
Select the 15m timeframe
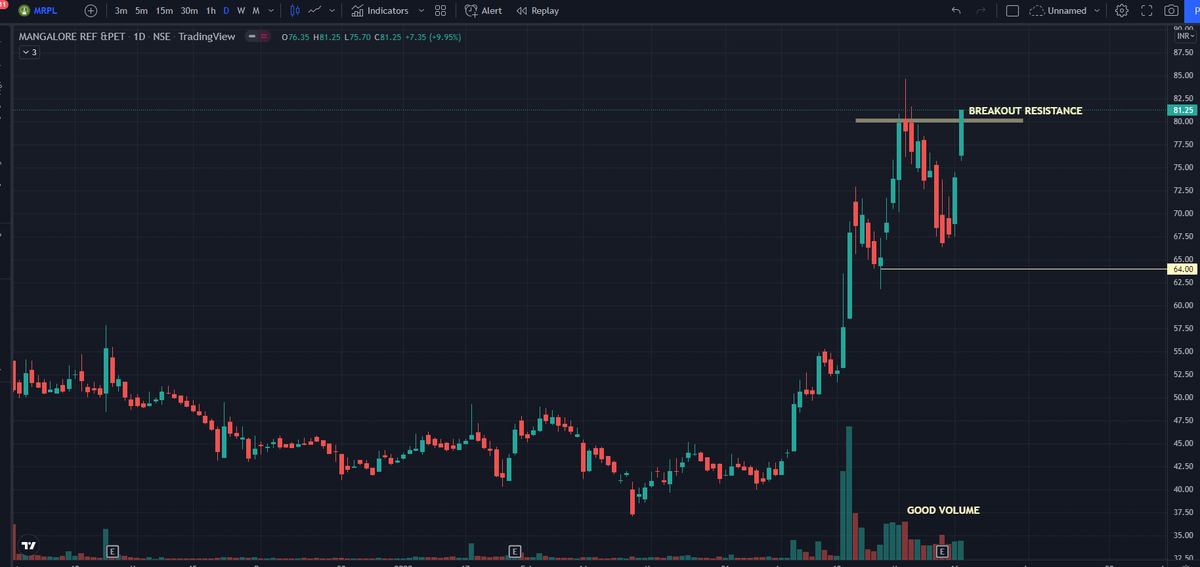tap(165, 10)
